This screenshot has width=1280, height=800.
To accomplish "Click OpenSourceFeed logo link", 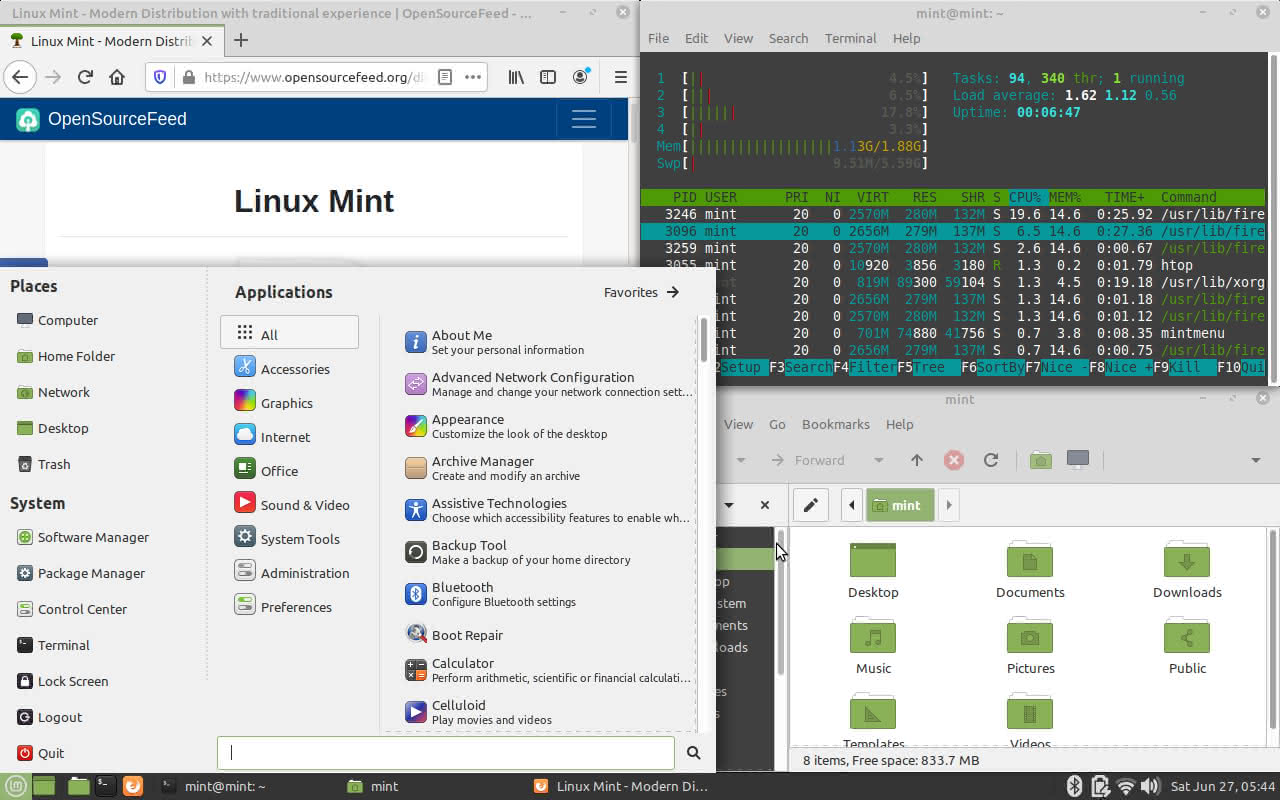I will (102, 119).
